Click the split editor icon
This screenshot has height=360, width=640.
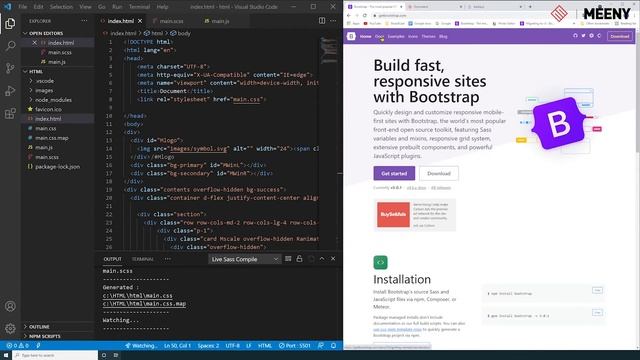(x=322, y=21)
